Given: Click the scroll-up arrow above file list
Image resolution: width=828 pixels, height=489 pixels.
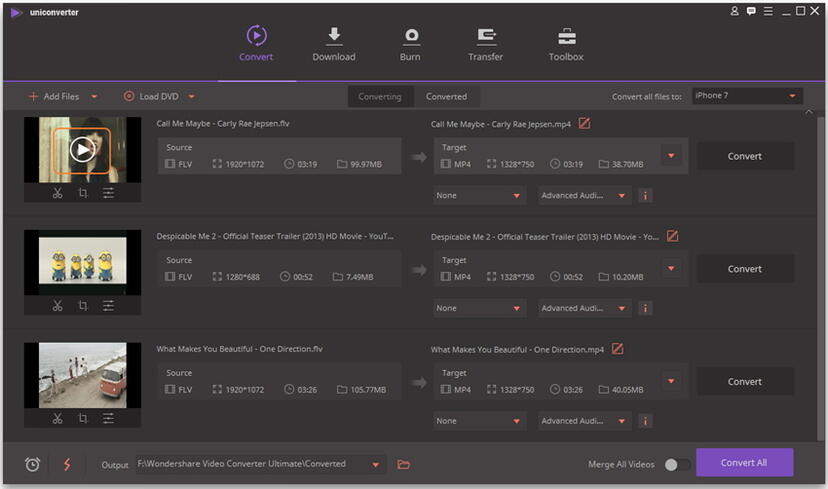Looking at the screenshot, I should 808,112.
